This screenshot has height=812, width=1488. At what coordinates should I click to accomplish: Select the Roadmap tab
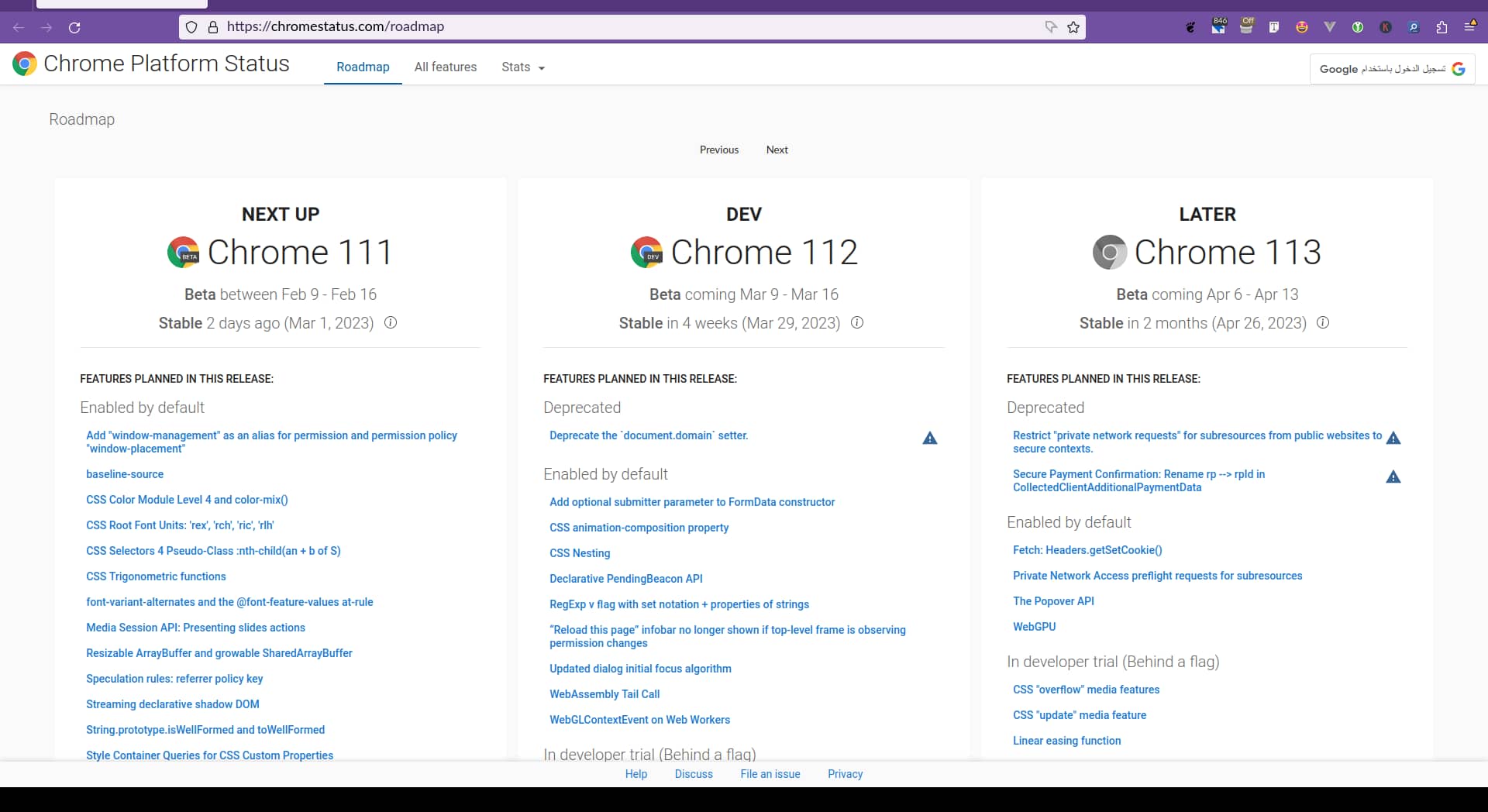(x=363, y=67)
